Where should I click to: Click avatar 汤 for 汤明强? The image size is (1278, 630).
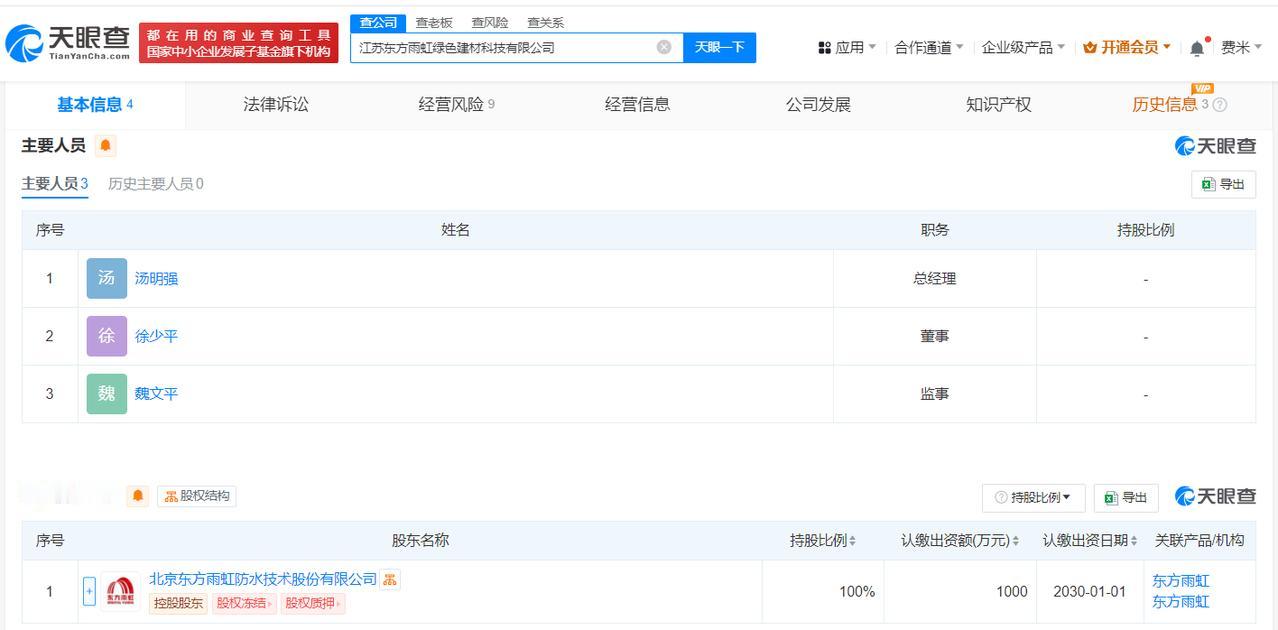107,279
